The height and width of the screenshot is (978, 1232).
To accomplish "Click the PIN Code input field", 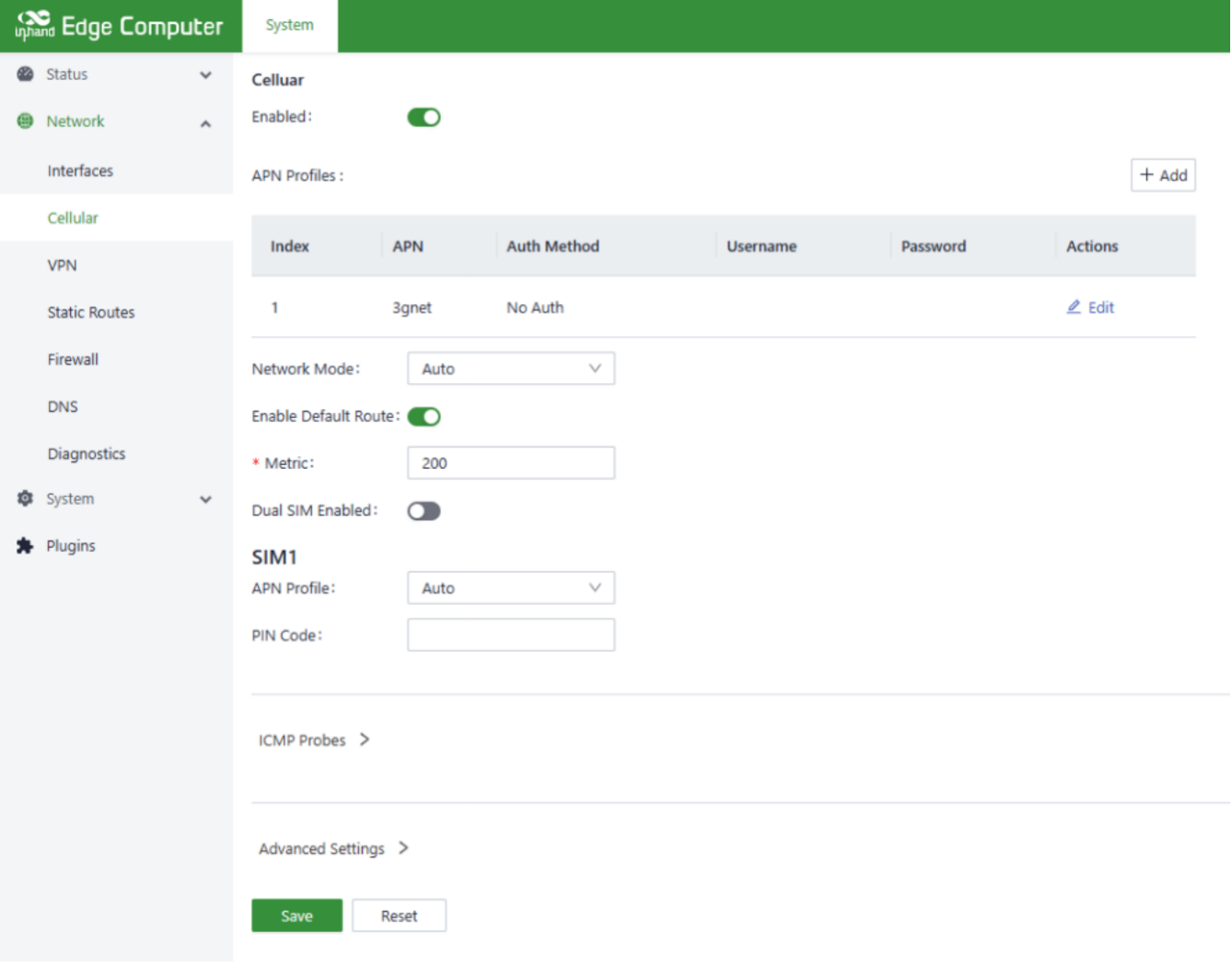I will coord(510,635).
